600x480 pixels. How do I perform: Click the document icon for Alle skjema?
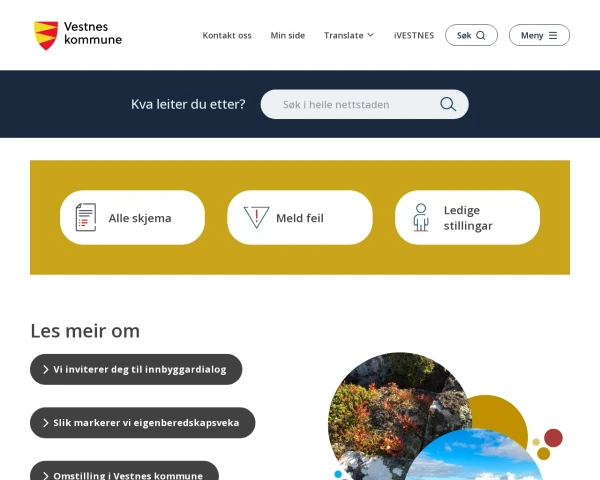(86, 217)
